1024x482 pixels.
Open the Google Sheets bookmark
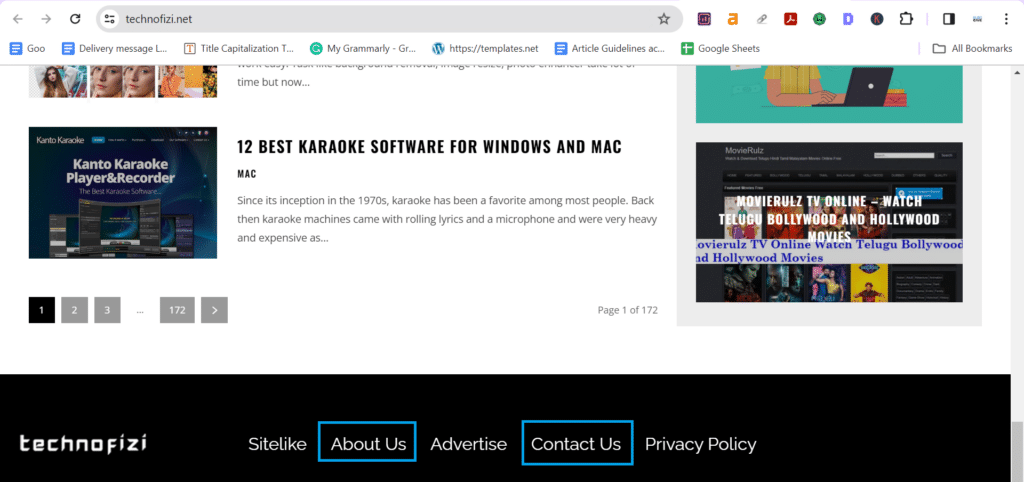pyautogui.click(x=720, y=48)
